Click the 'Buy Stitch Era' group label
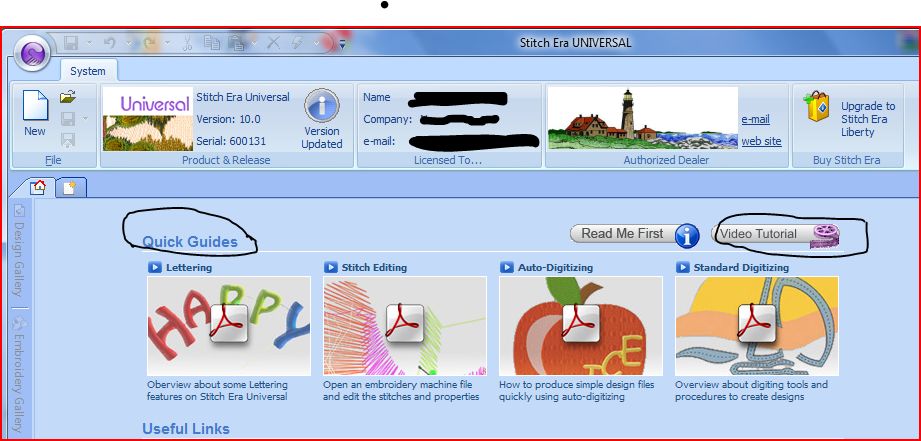This screenshot has width=921, height=441. coord(846,160)
